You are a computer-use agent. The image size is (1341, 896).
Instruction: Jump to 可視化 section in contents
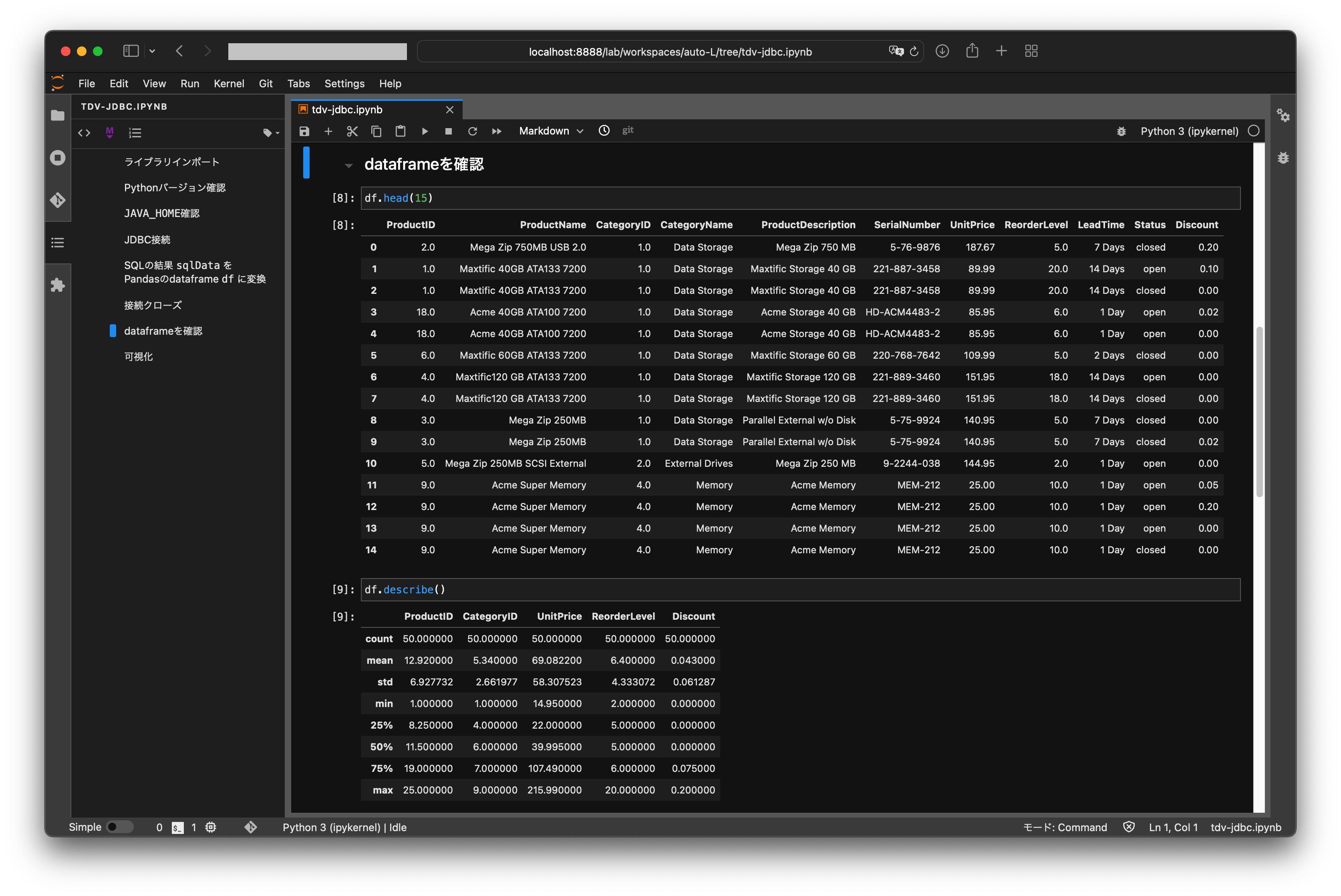click(x=138, y=357)
